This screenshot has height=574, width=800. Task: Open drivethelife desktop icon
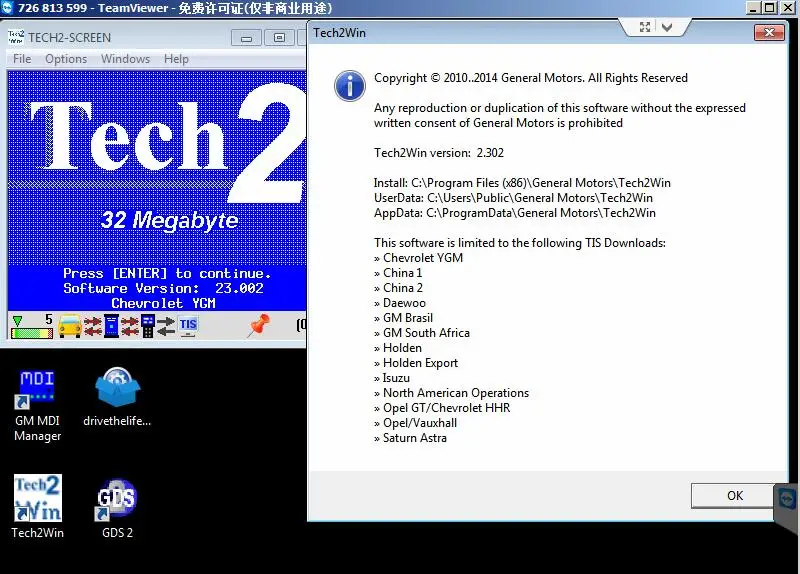coord(117,397)
